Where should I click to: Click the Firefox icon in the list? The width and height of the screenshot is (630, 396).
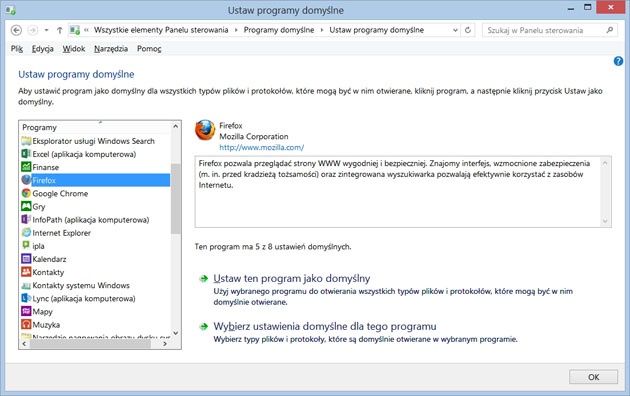coord(26,180)
